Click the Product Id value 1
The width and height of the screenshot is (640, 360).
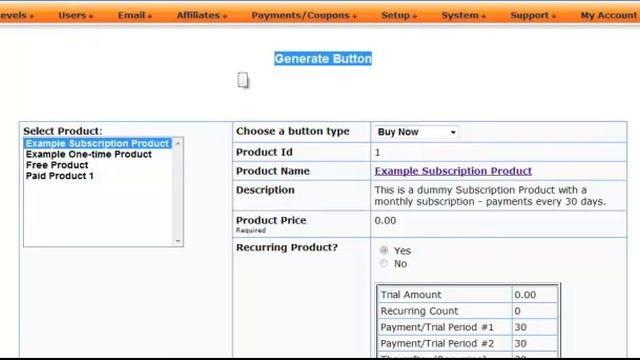pos(378,153)
